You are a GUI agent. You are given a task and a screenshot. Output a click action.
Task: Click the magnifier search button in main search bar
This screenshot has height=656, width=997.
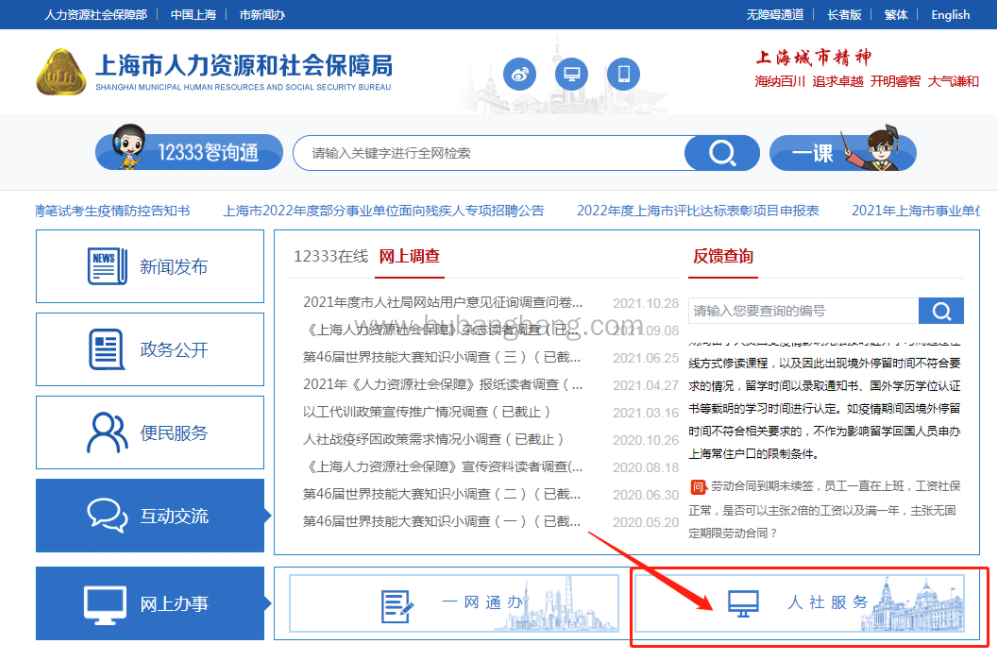721,153
